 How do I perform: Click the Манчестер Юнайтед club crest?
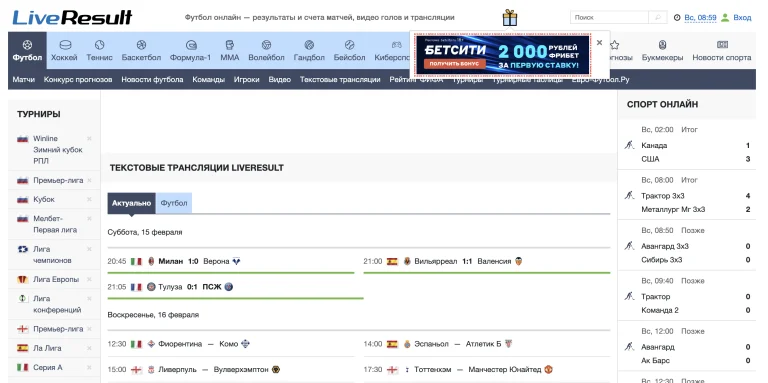549,370
